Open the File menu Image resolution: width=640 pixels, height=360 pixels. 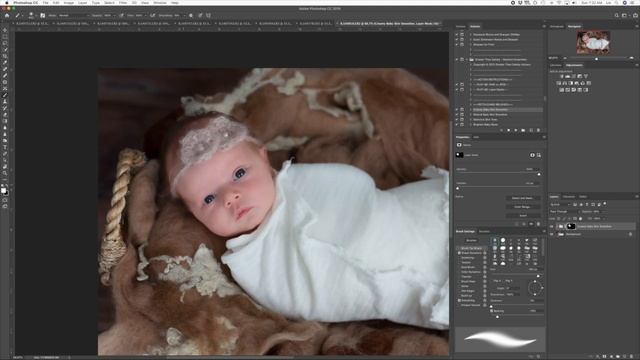click(x=45, y=2)
